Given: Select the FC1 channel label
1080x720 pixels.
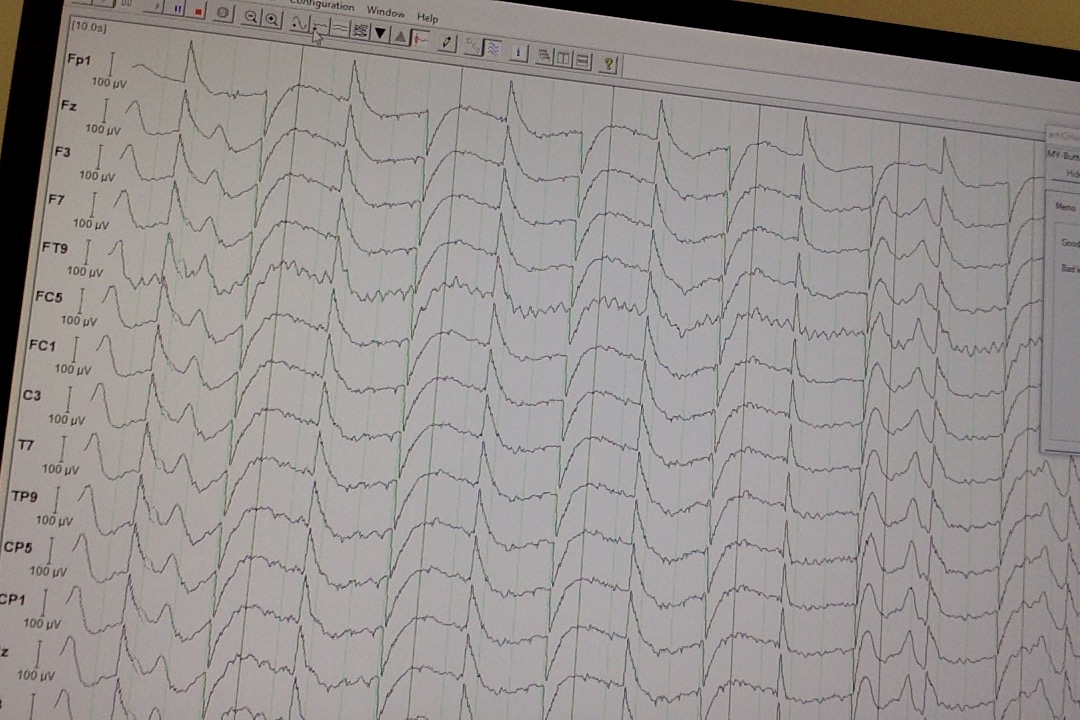Looking at the screenshot, I should pyautogui.click(x=42, y=345).
